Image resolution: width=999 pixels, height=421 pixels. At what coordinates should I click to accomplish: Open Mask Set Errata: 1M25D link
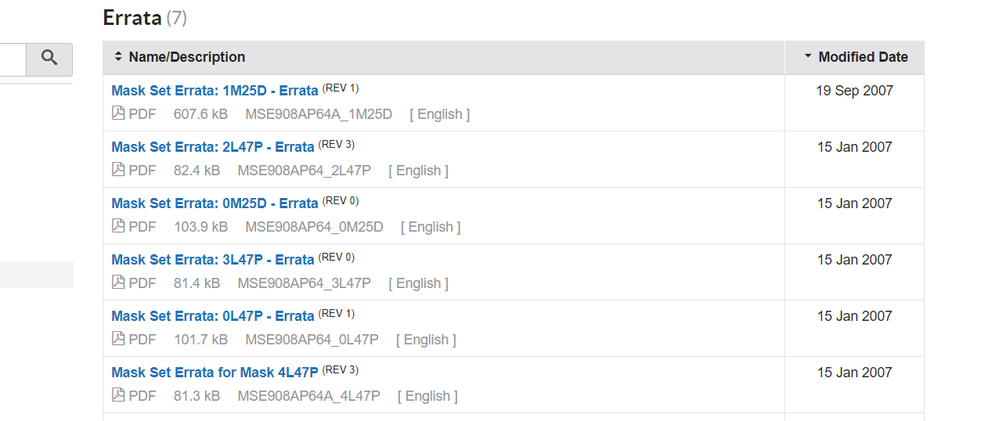click(214, 91)
